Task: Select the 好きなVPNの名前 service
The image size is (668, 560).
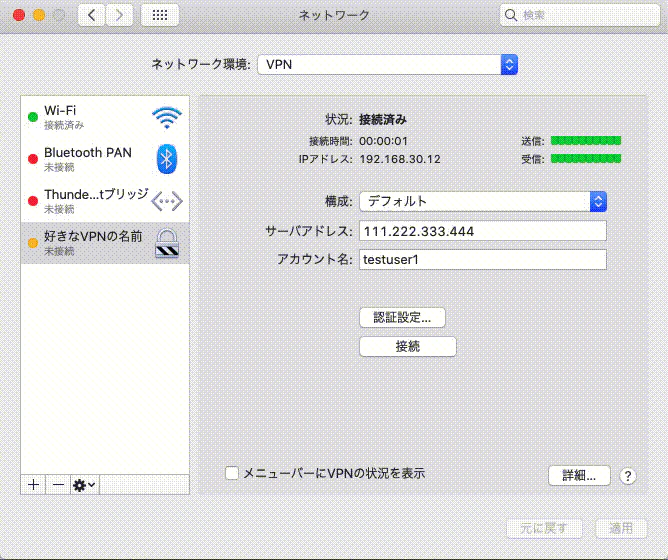Action: pyautogui.click(x=105, y=243)
